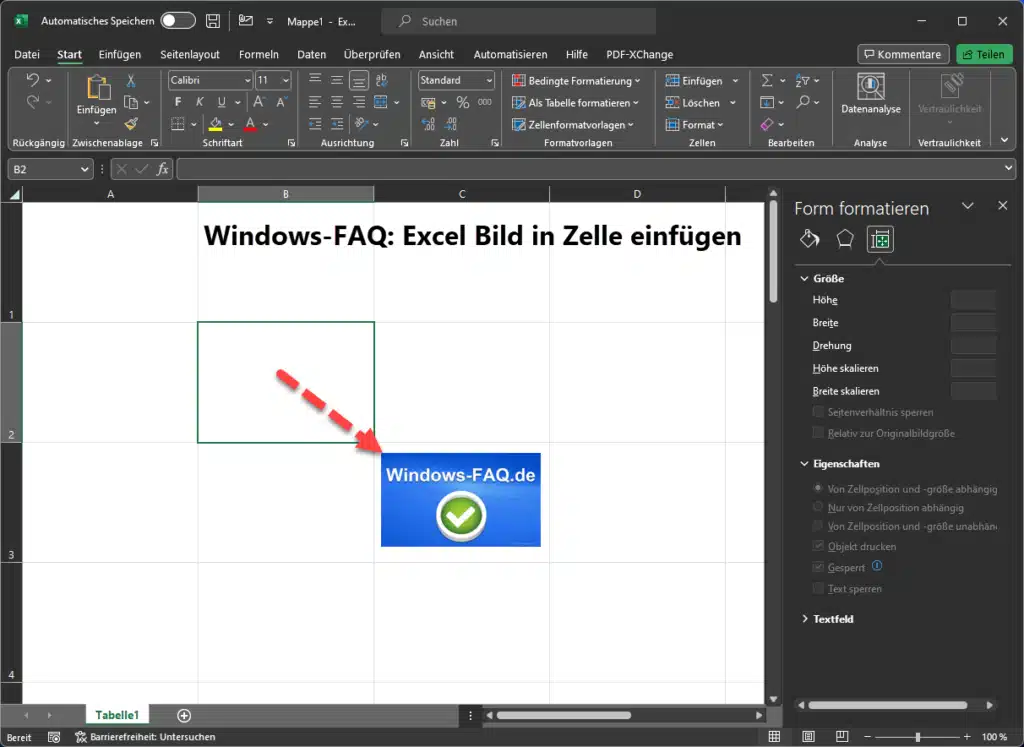Click the percent style icon
The width and height of the screenshot is (1024, 747).
click(463, 102)
